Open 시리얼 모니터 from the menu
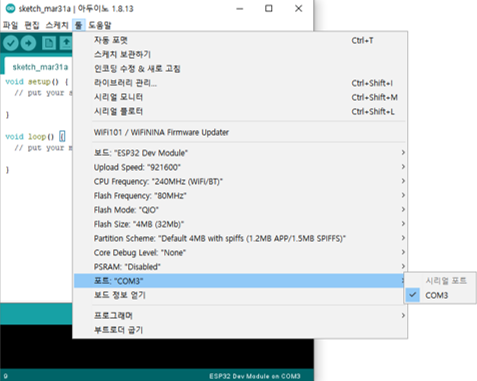Viewport: 477px width, 381px height. [240, 97]
